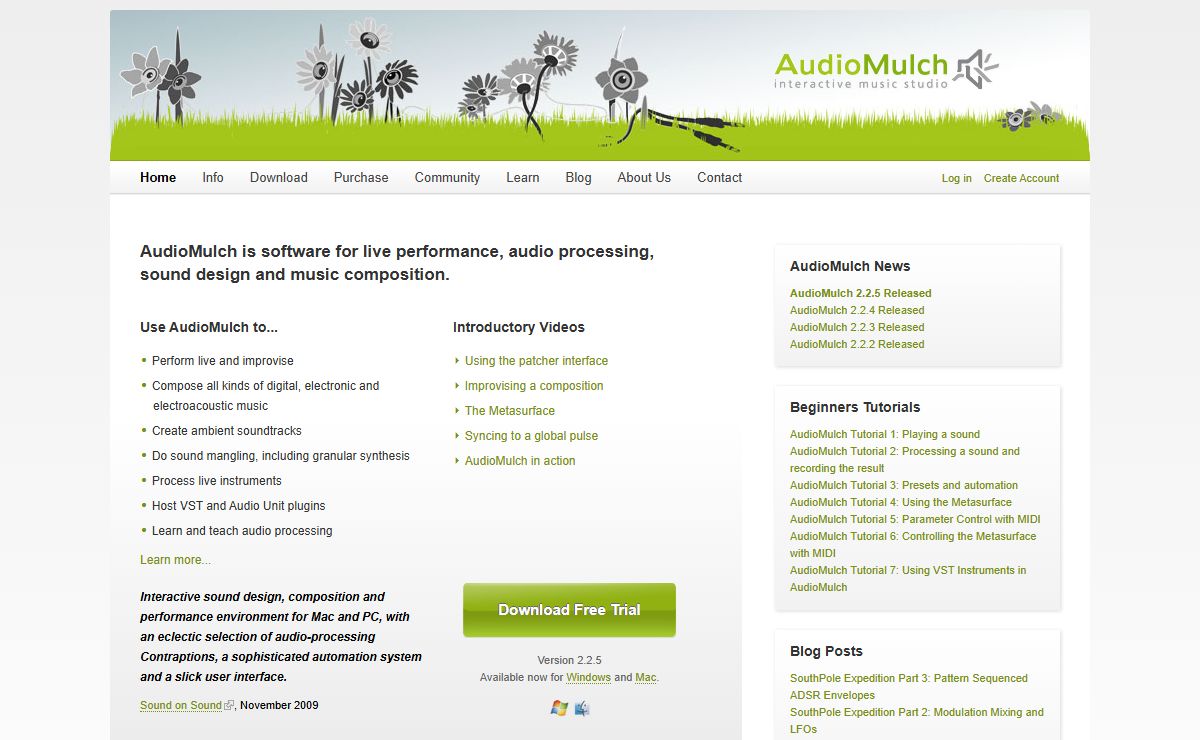Screen dimensions: 1200x740
Task: Go to the Download menu item
Action: point(279,178)
